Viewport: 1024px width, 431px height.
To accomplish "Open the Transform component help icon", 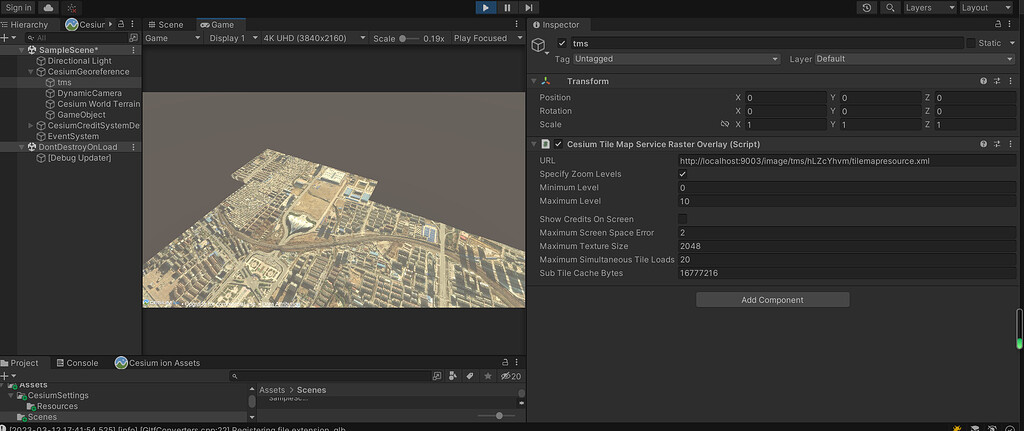I will pos(984,81).
